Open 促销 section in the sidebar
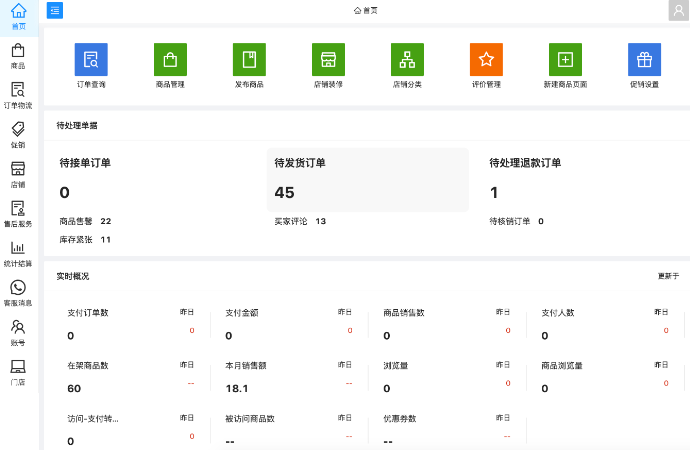Viewport: 690px width, 450px height. tap(18, 135)
